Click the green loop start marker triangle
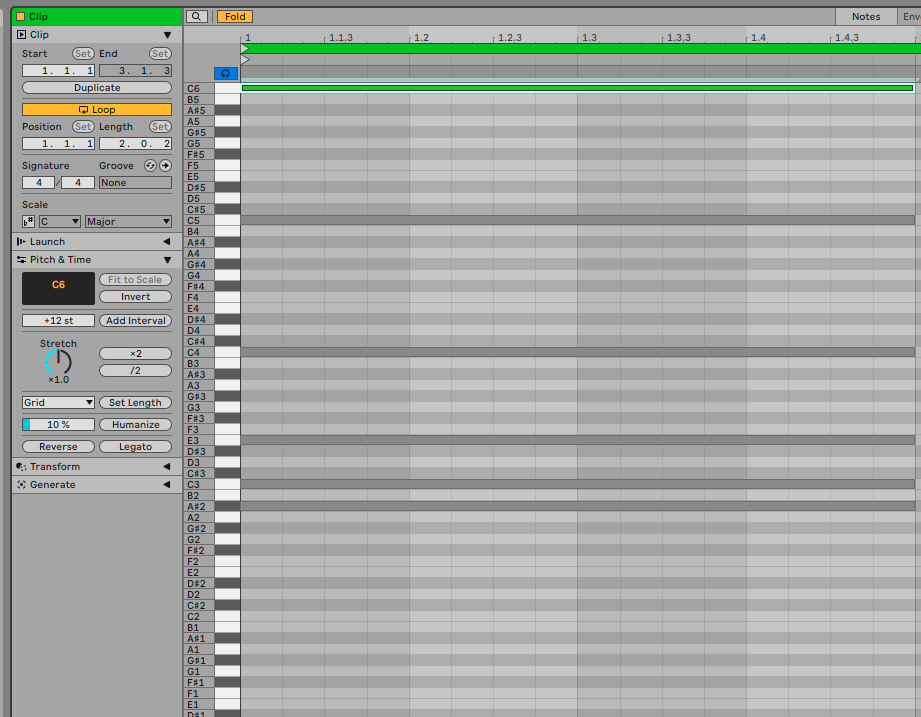The image size is (921, 717). click(245, 48)
